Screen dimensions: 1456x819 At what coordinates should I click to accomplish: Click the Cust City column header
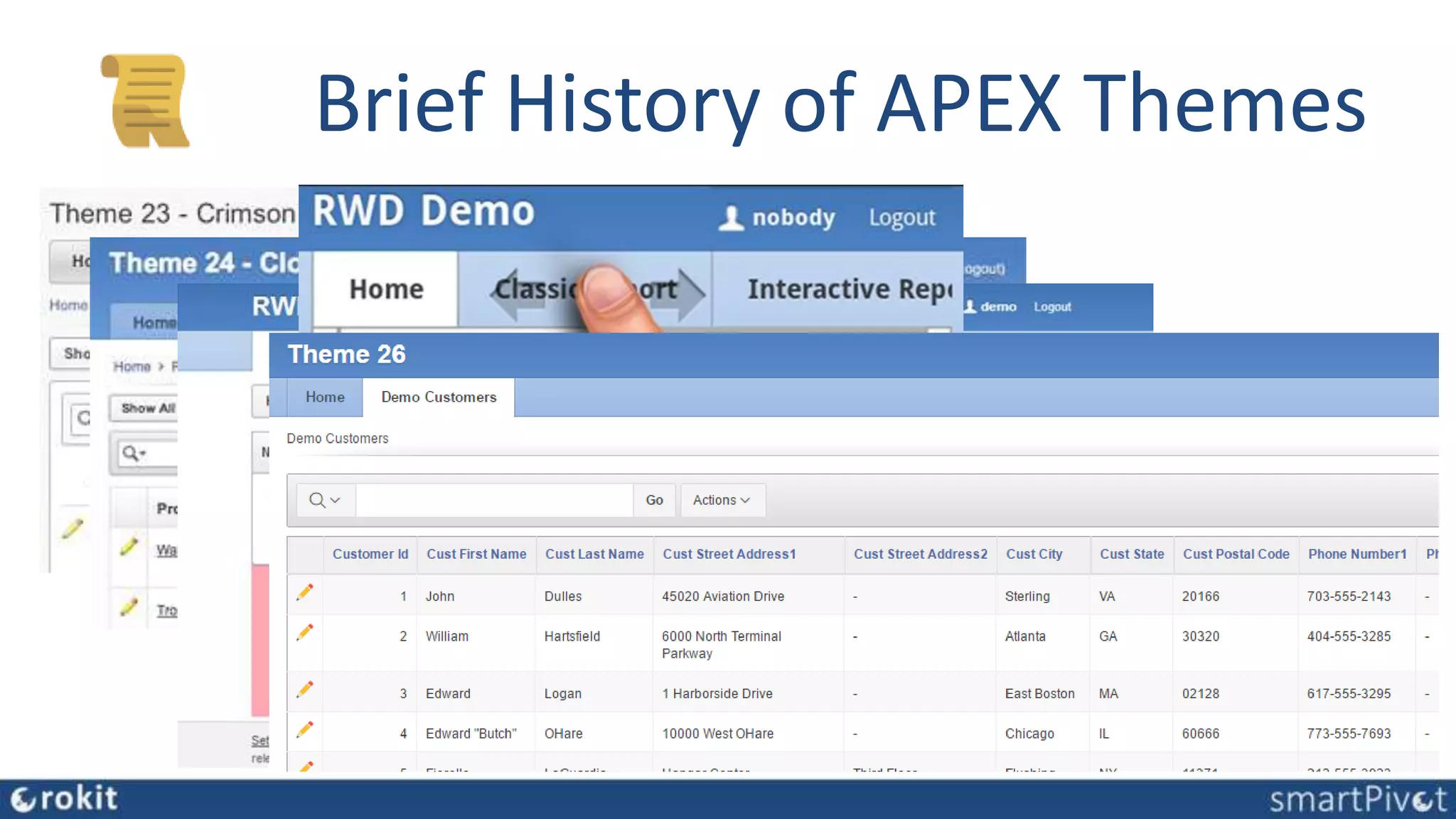point(1034,555)
